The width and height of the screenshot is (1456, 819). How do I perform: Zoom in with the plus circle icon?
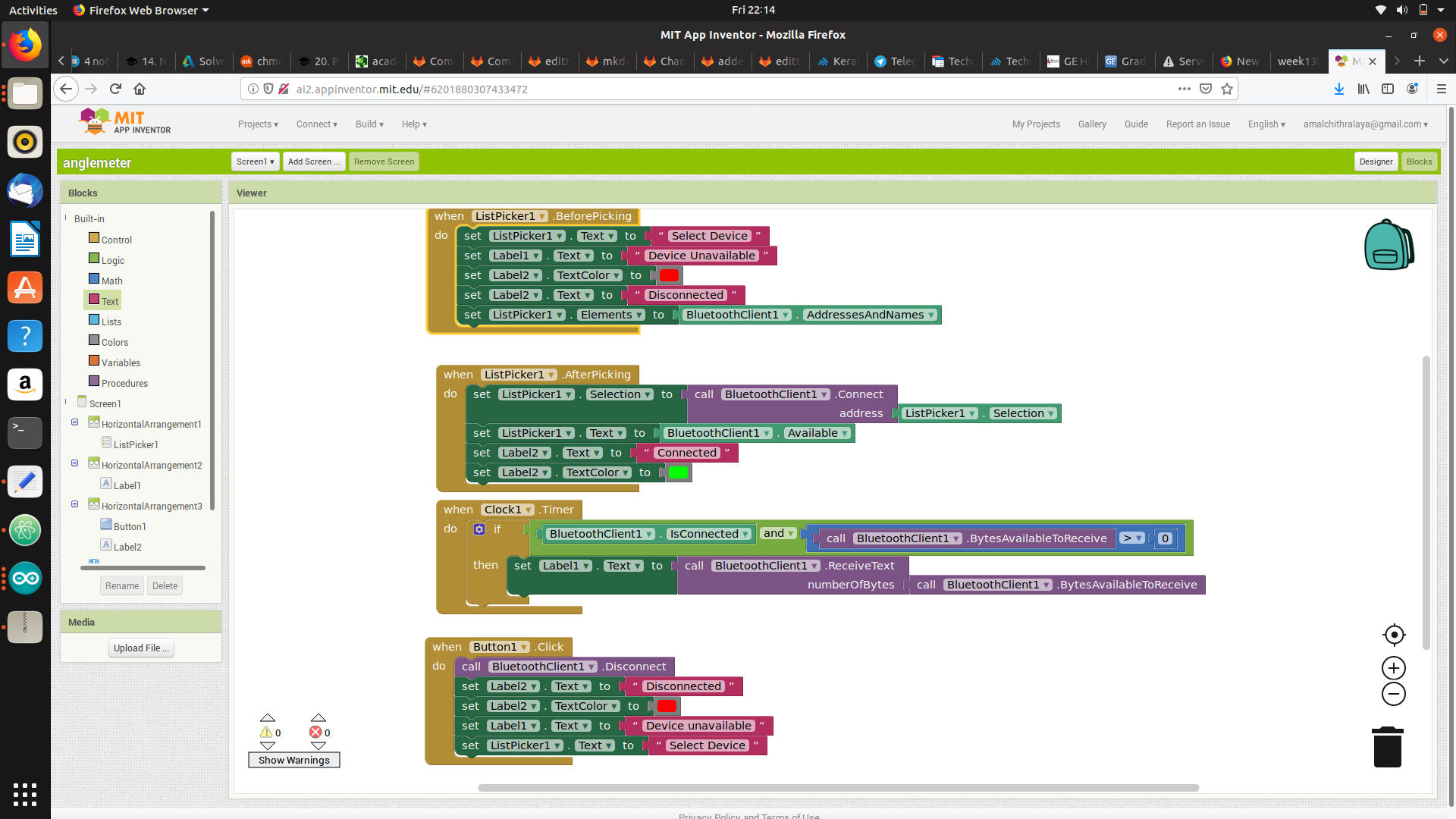(x=1394, y=668)
